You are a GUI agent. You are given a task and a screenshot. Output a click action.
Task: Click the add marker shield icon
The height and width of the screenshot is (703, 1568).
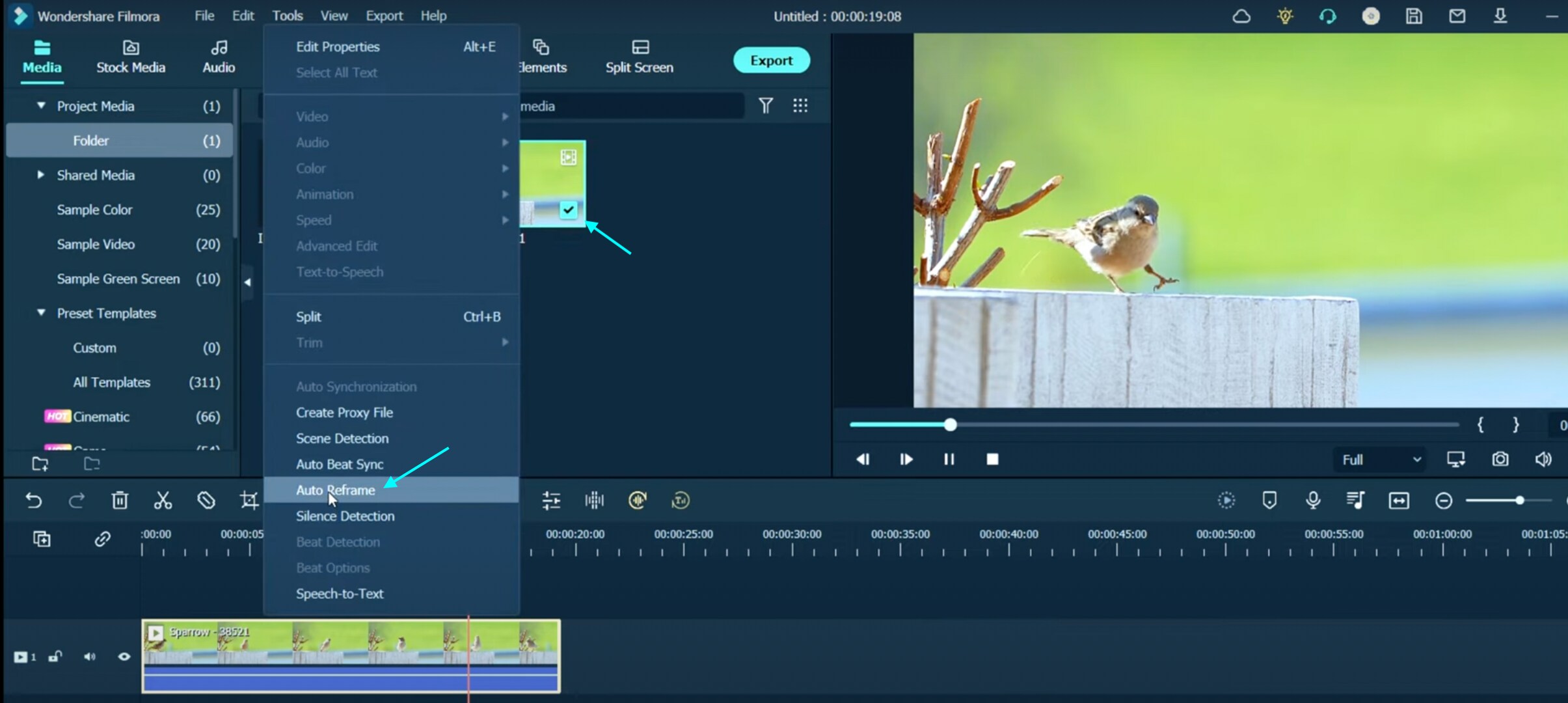tap(1269, 501)
